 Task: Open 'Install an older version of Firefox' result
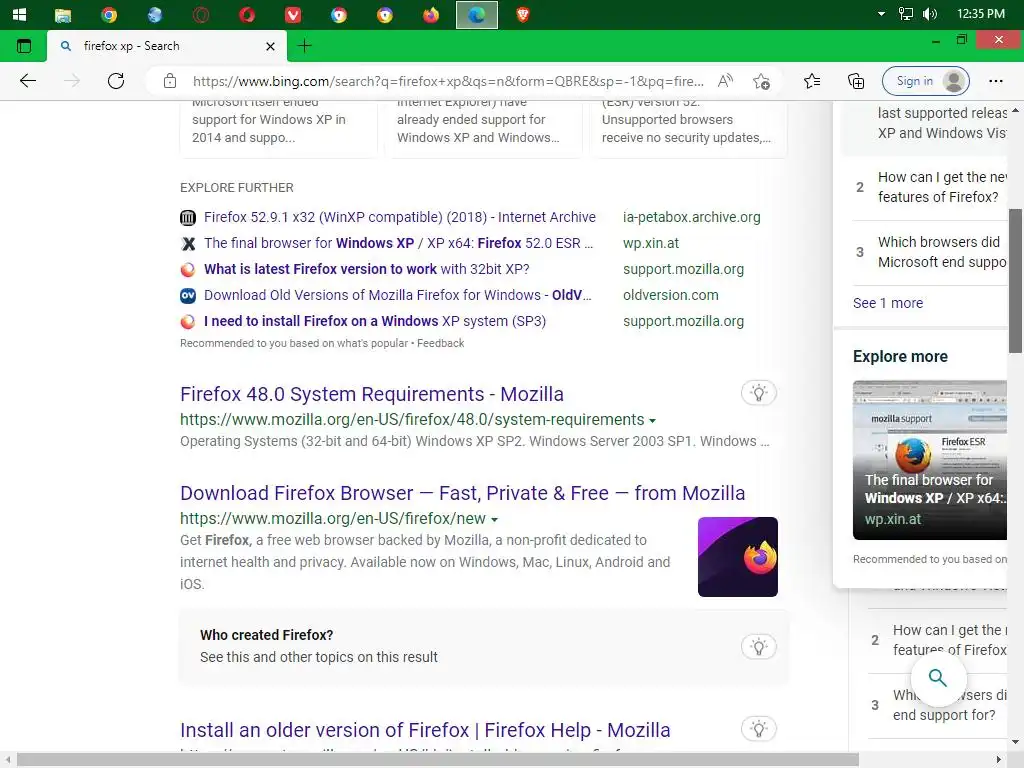[425, 729]
